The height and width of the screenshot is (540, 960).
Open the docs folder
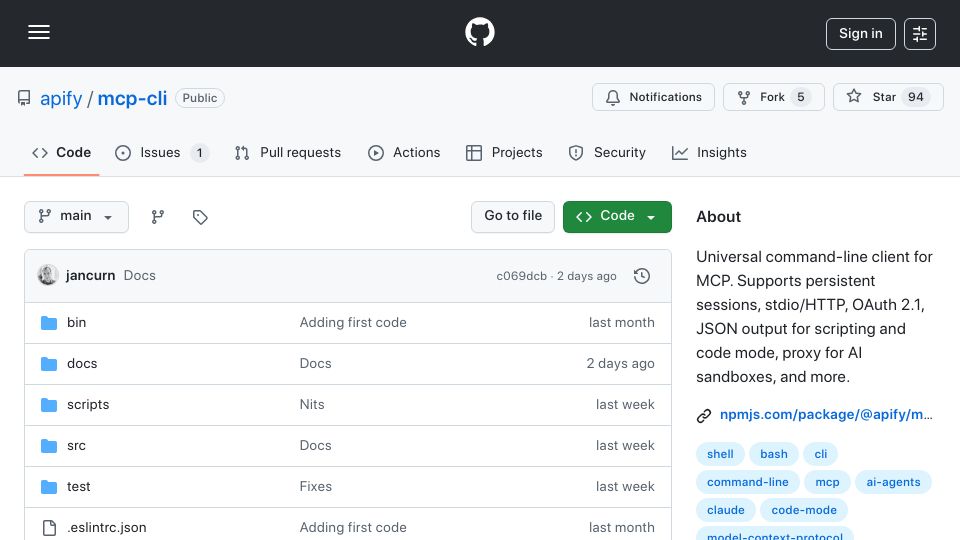point(82,364)
